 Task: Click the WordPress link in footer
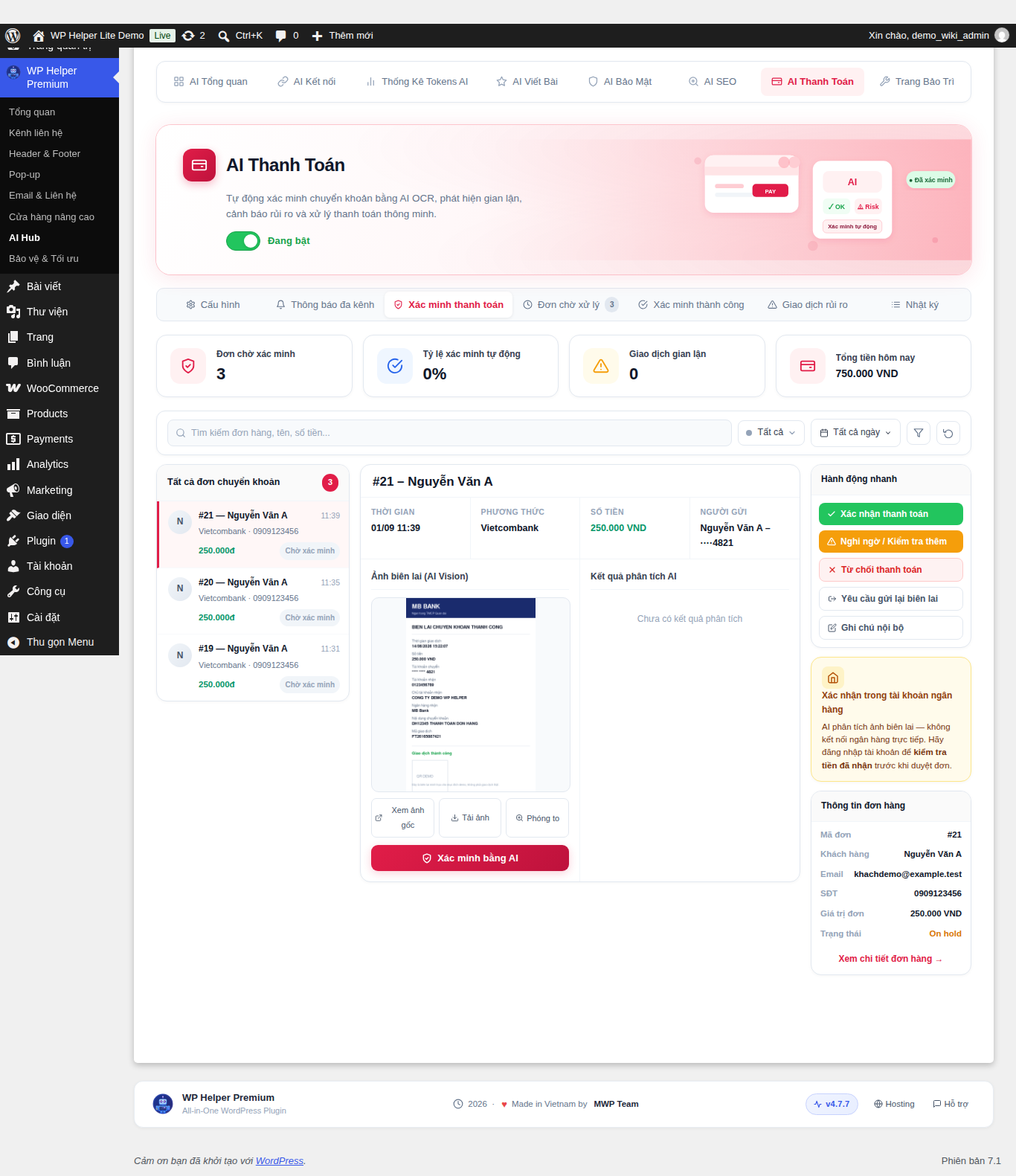[280, 1161]
